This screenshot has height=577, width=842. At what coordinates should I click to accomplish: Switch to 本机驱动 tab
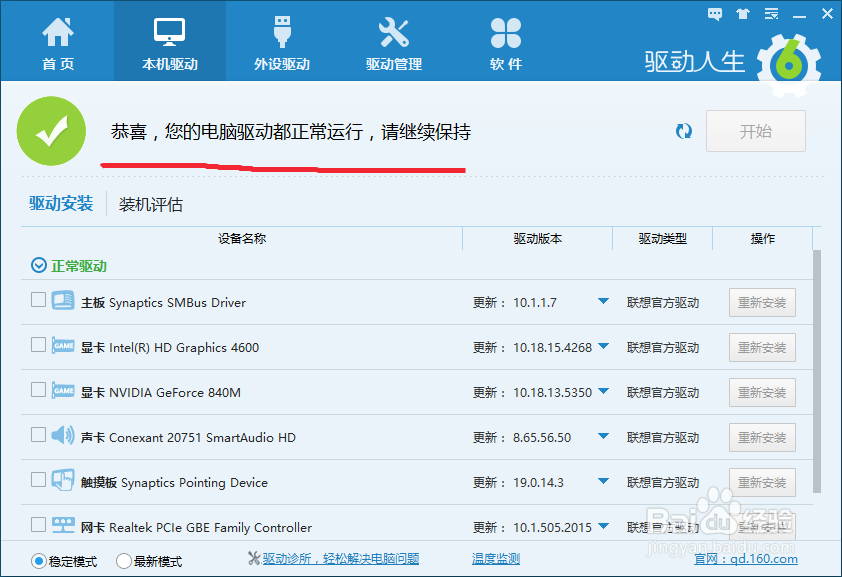tap(170, 43)
